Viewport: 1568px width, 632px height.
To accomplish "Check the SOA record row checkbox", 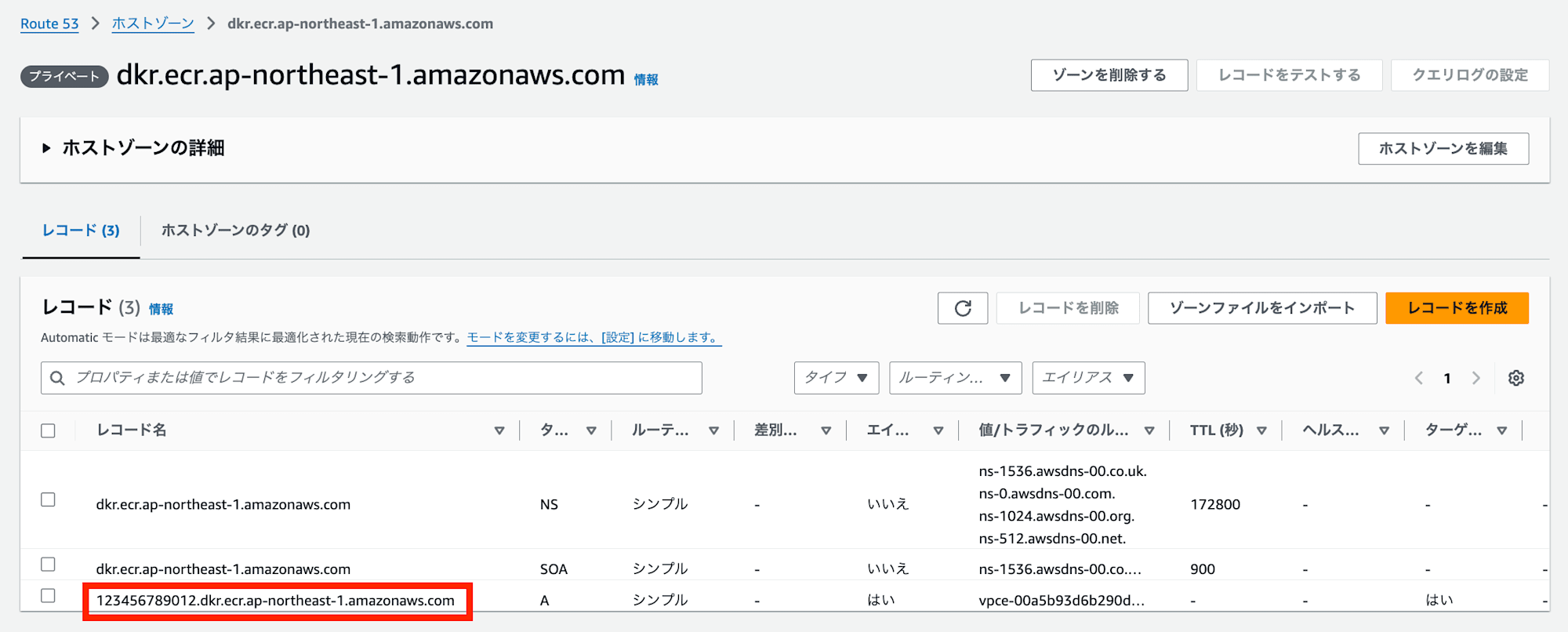I will [48, 565].
